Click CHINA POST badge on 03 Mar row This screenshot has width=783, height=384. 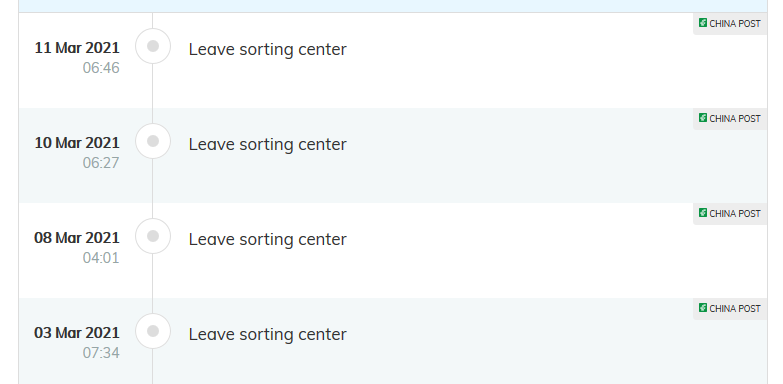point(730,308)
